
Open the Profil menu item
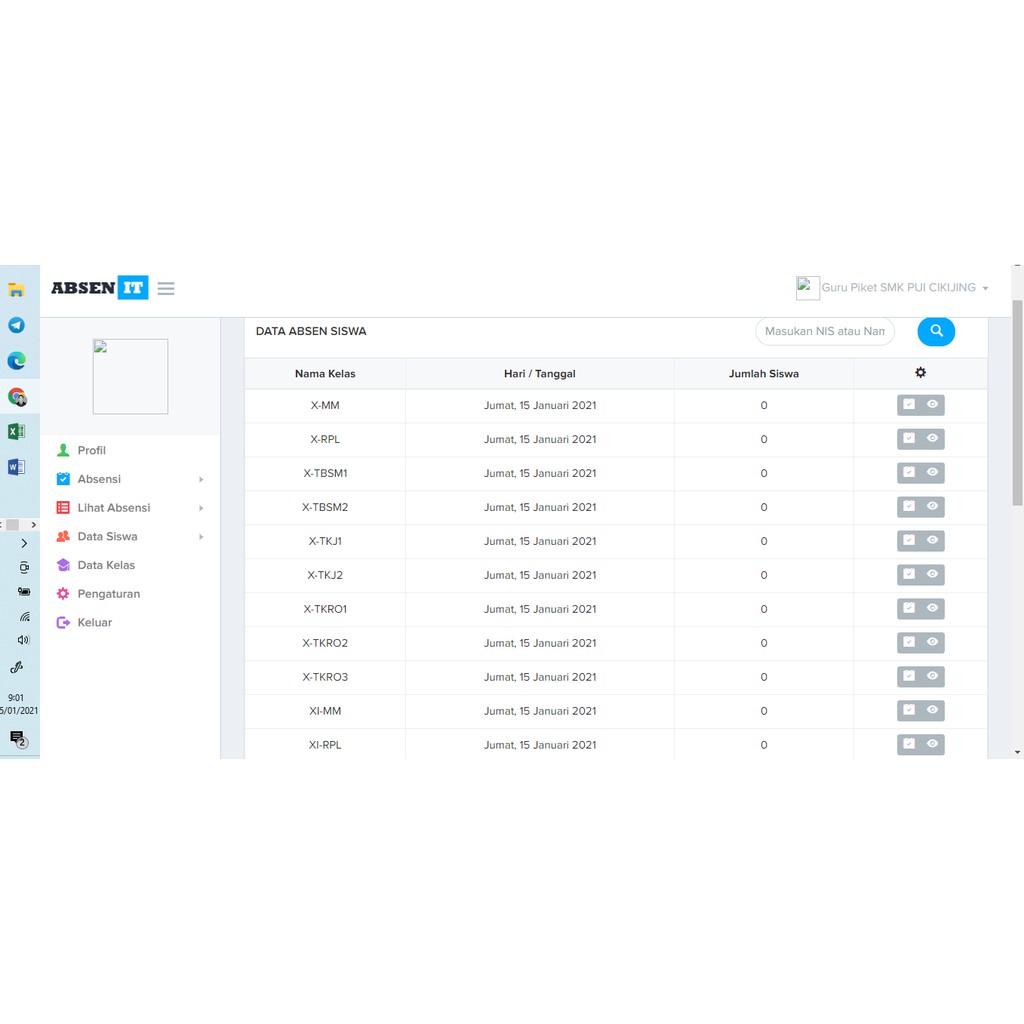[91, 450]
